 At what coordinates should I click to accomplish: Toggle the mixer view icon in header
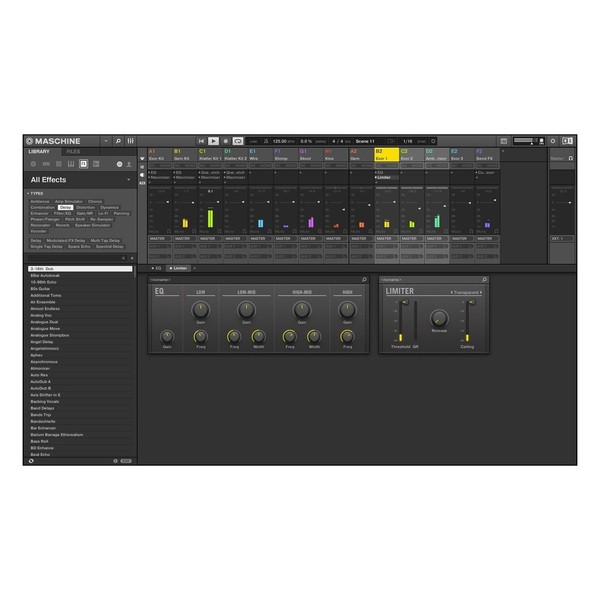click(x=130, y=141)
